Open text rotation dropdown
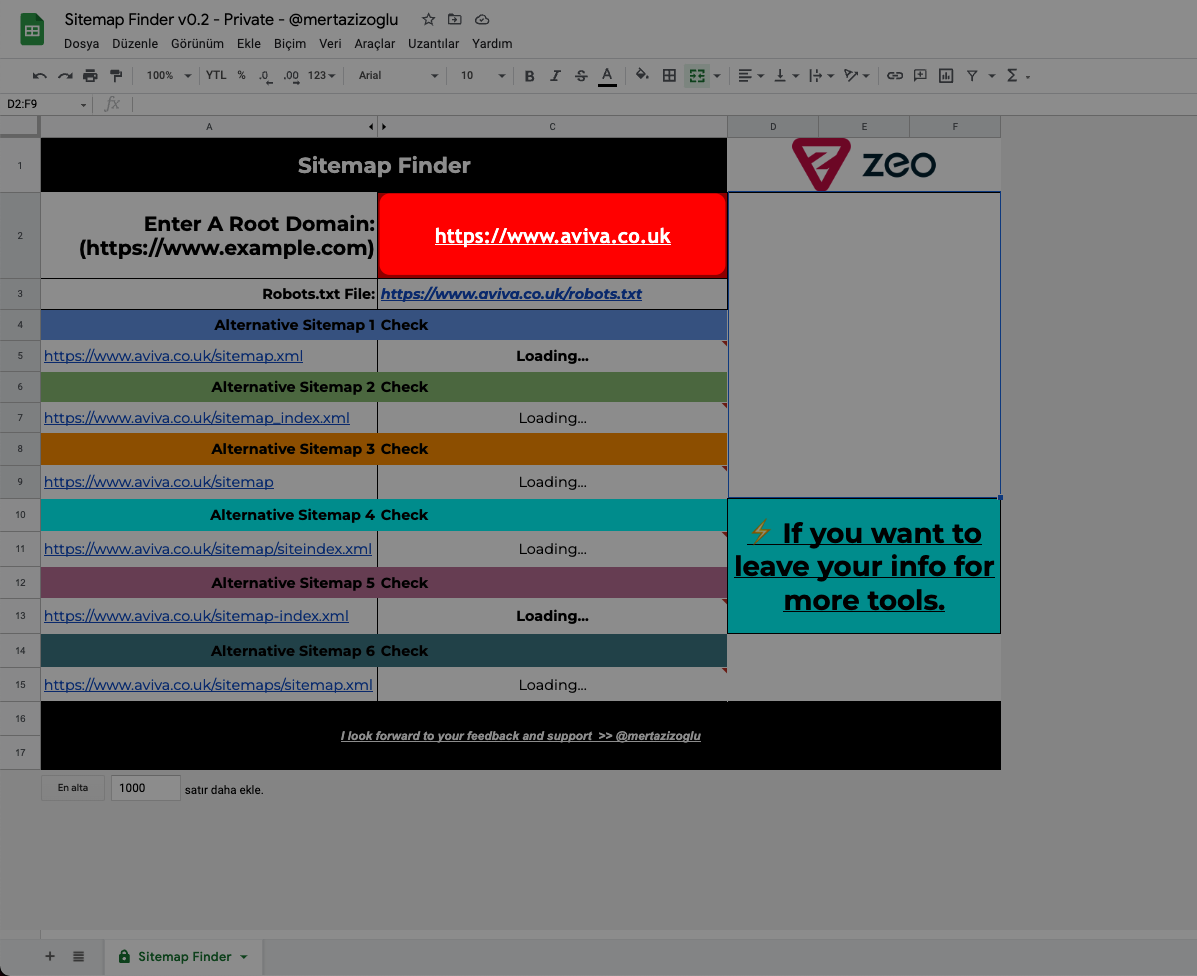Viewport: 1197px width, 976px height. click(857, 76)
